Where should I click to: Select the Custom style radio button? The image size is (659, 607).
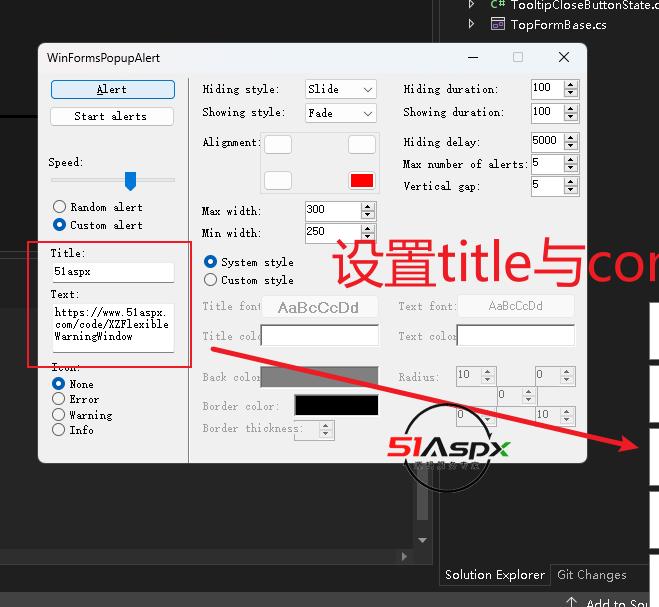pyautogui.click(x=211, y=280)
